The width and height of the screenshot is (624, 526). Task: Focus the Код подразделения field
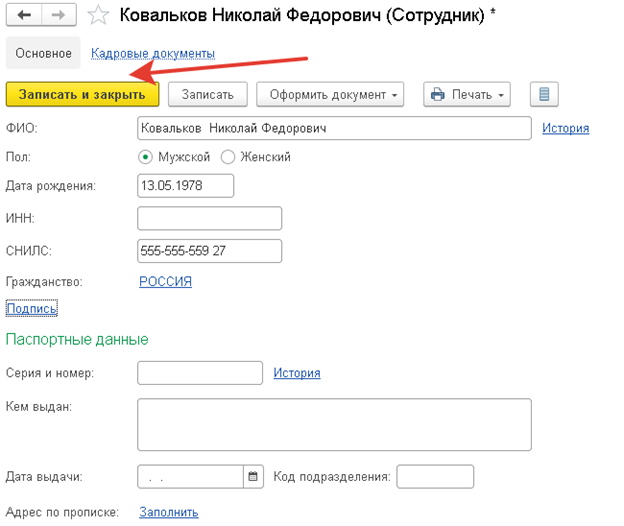tap(435, 476)
